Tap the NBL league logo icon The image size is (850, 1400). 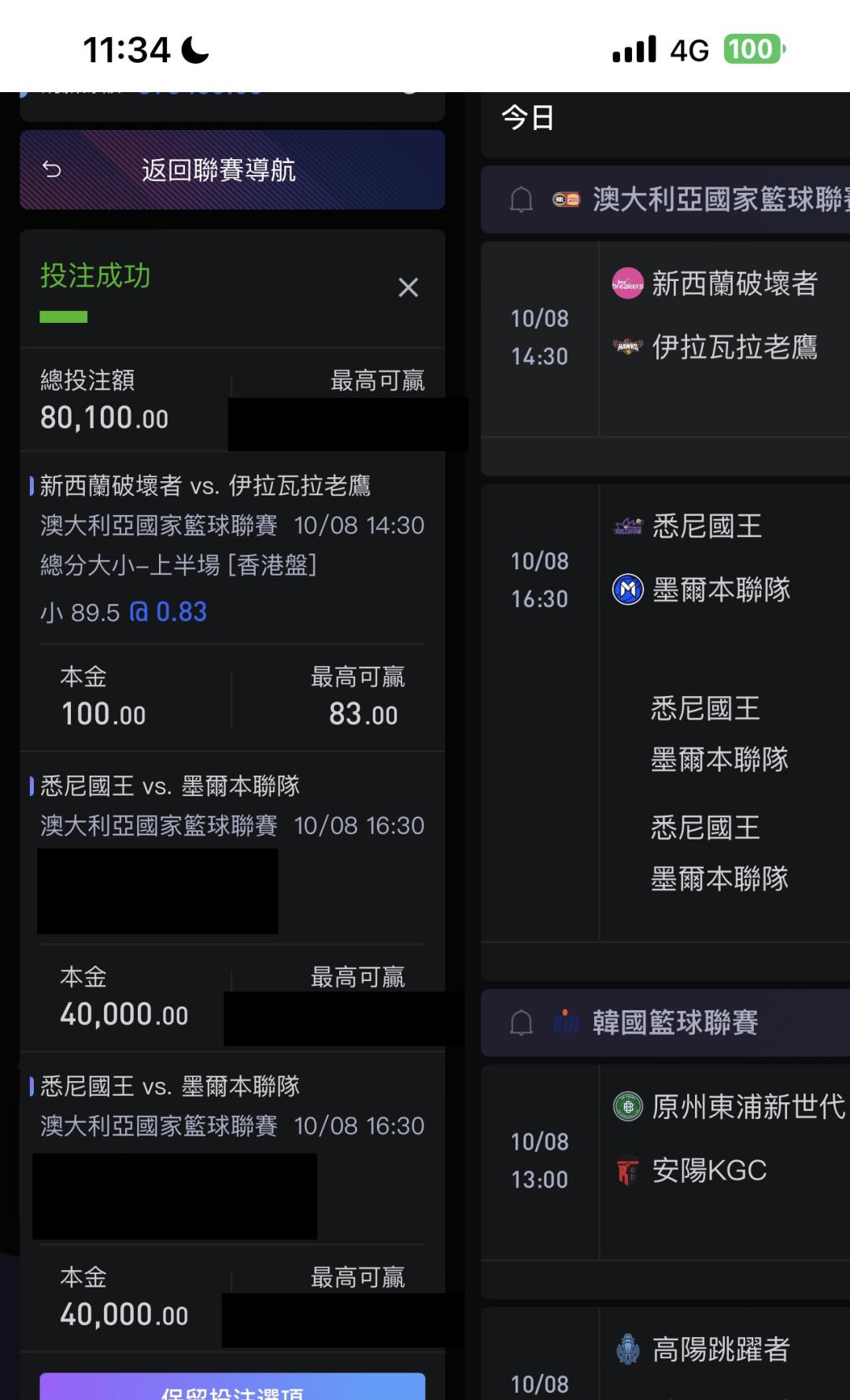(566, 200)
